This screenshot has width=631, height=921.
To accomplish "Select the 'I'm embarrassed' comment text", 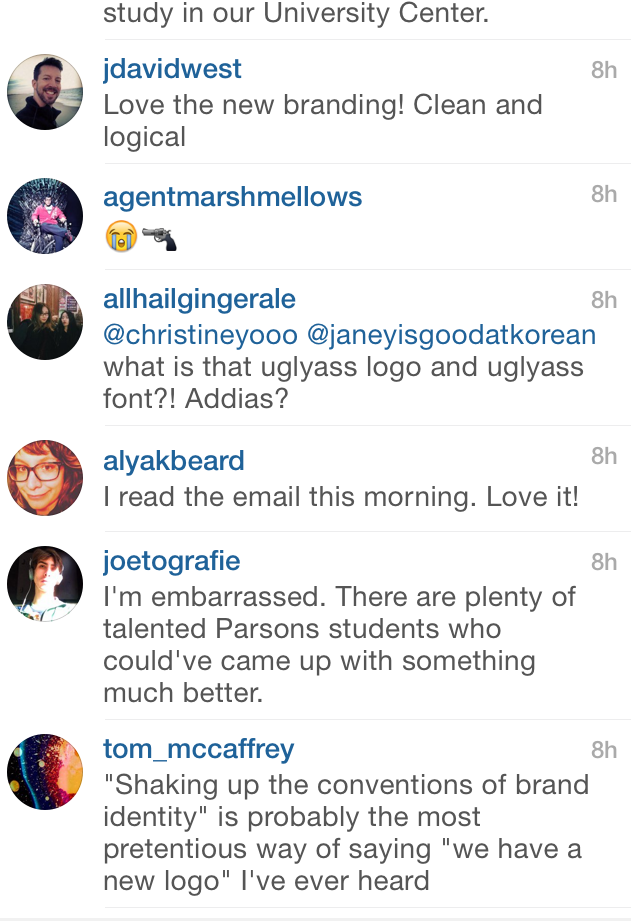I will [x=339, y=645].
